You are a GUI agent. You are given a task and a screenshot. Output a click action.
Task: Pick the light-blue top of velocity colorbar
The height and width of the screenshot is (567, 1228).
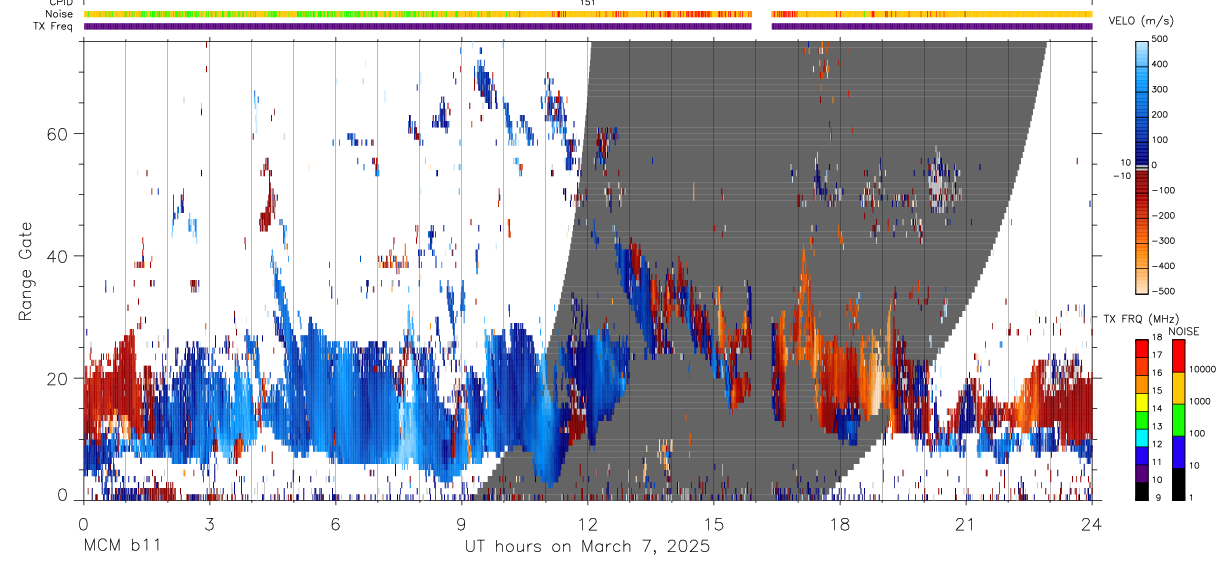click(x=1143, y=52)
